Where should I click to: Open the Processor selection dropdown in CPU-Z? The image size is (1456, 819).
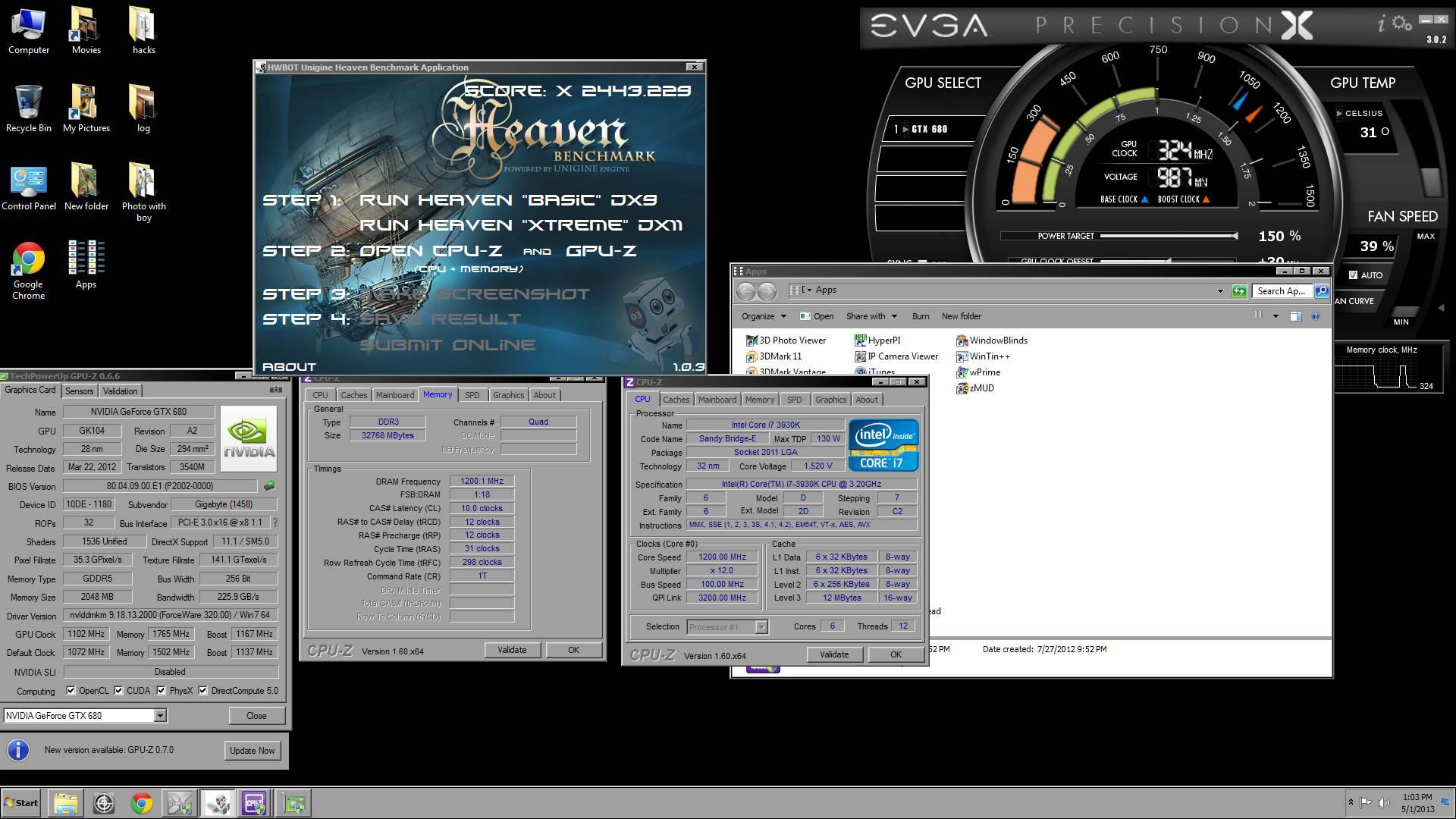(x=761, y=626)
